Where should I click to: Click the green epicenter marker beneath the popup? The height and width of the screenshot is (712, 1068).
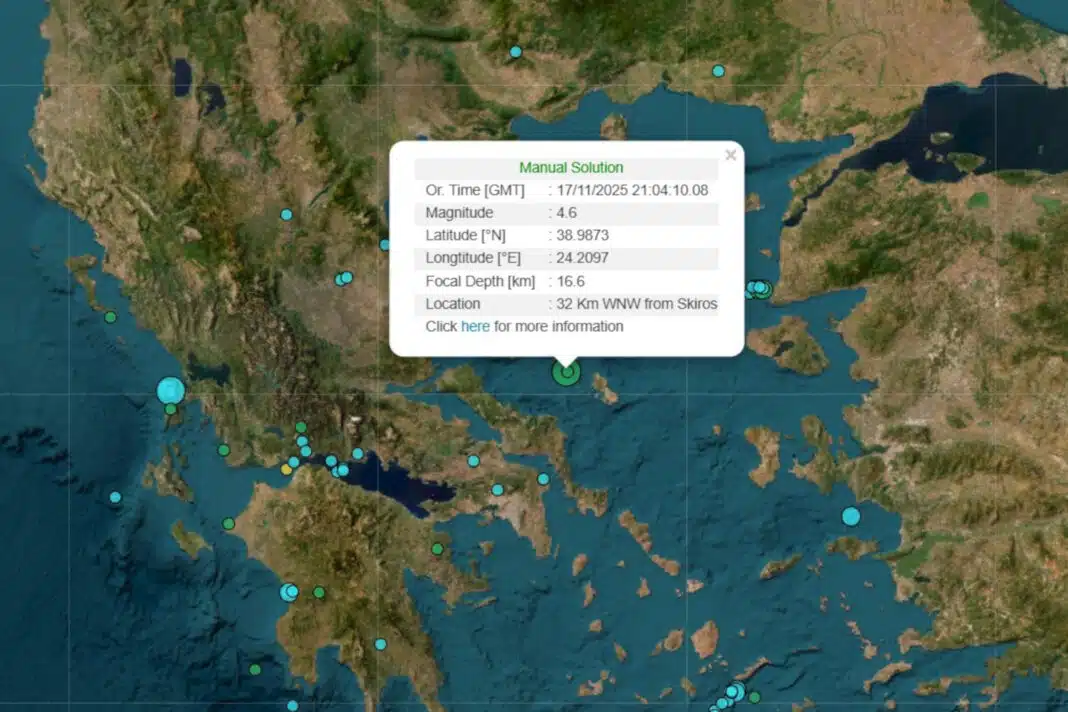[x=566, y=373]
